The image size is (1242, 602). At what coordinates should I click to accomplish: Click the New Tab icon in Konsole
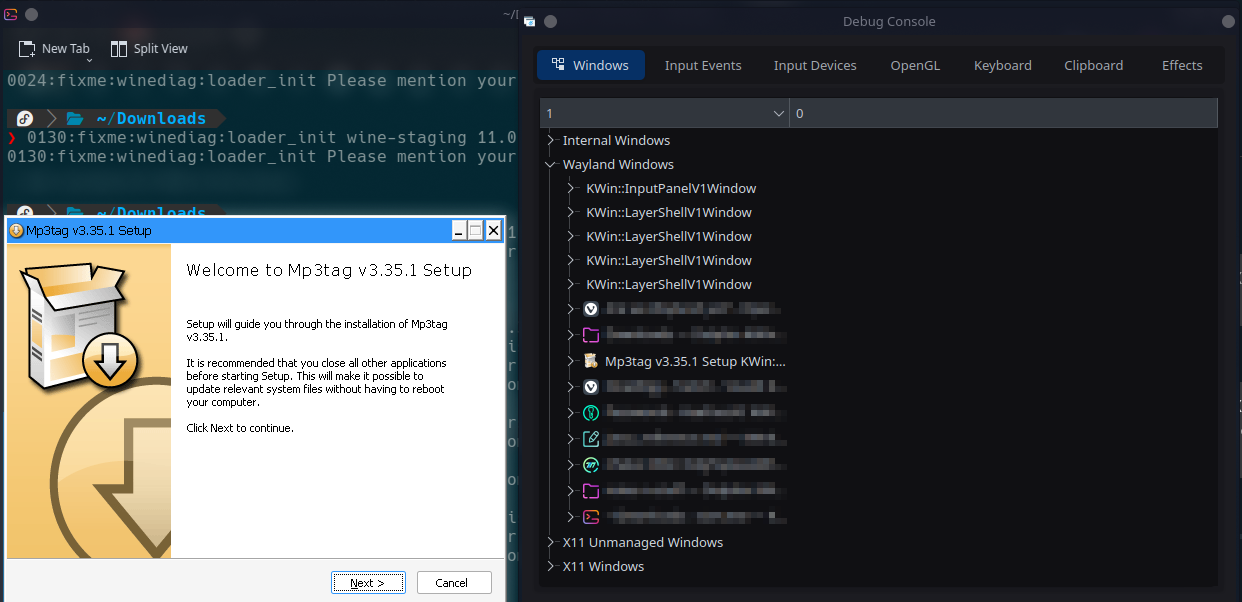27,48
